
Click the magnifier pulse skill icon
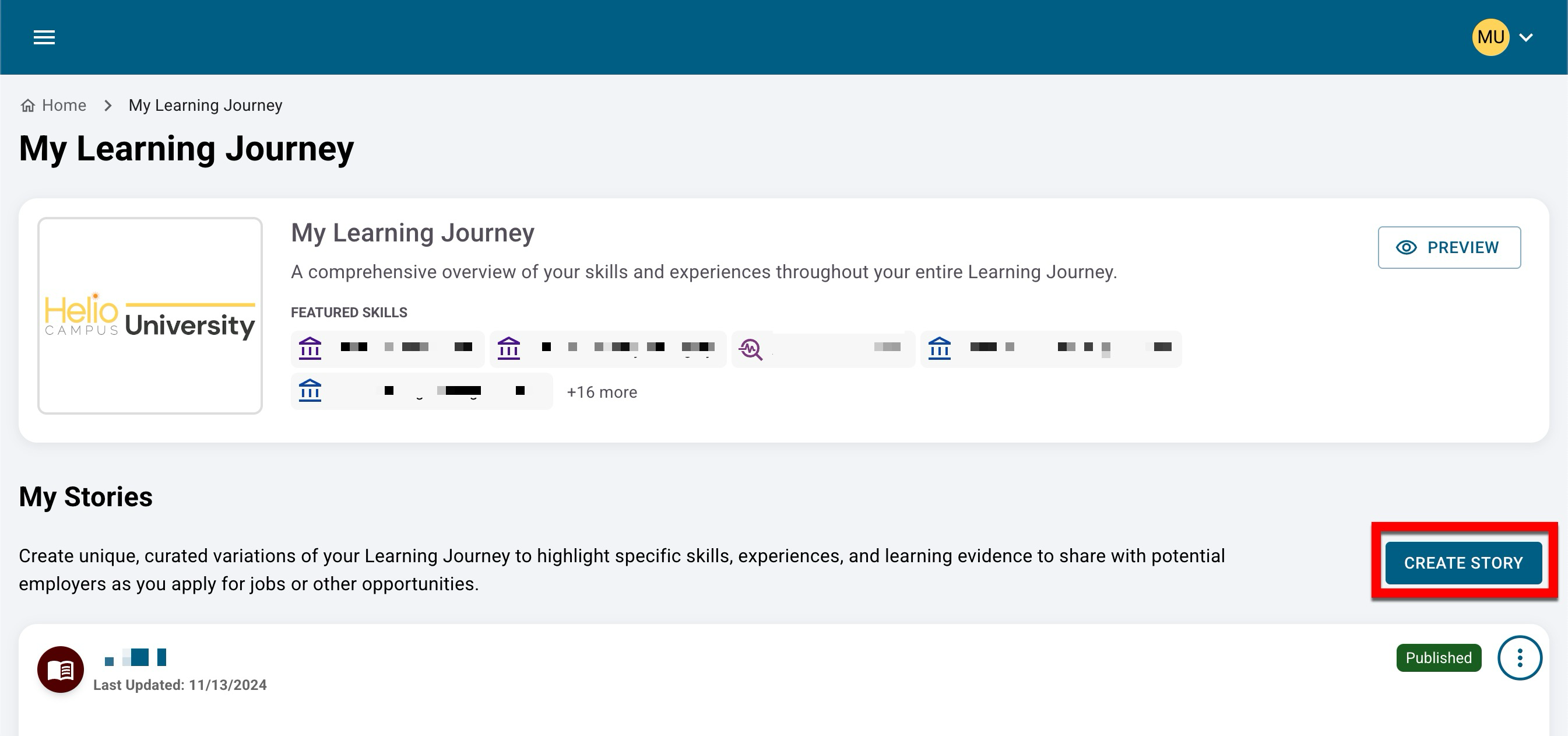coord(751,349)
